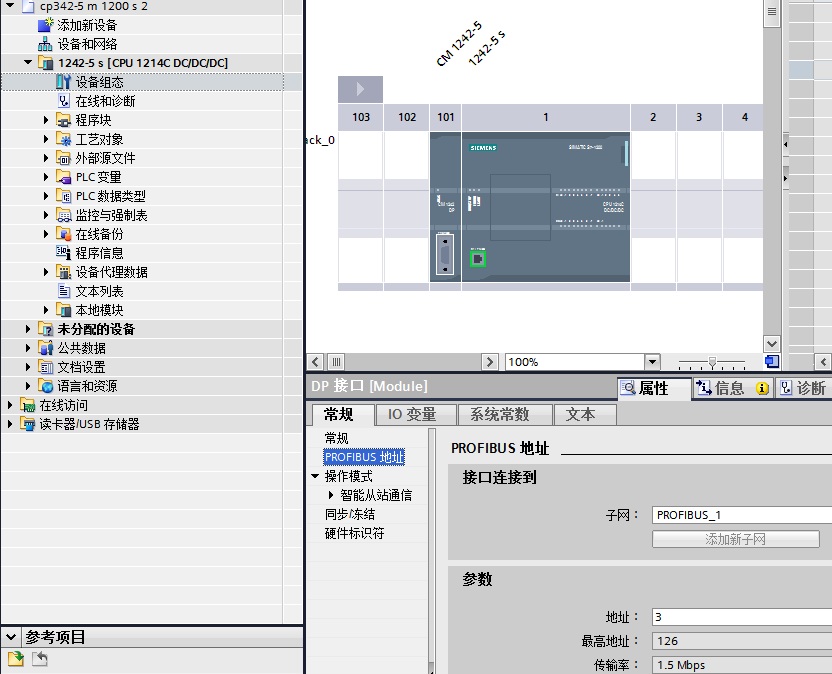Image resolution: width=832 pixels, height=674 pixels.
Task: Click the 程序块 folder icon
Action: (64, 120)
